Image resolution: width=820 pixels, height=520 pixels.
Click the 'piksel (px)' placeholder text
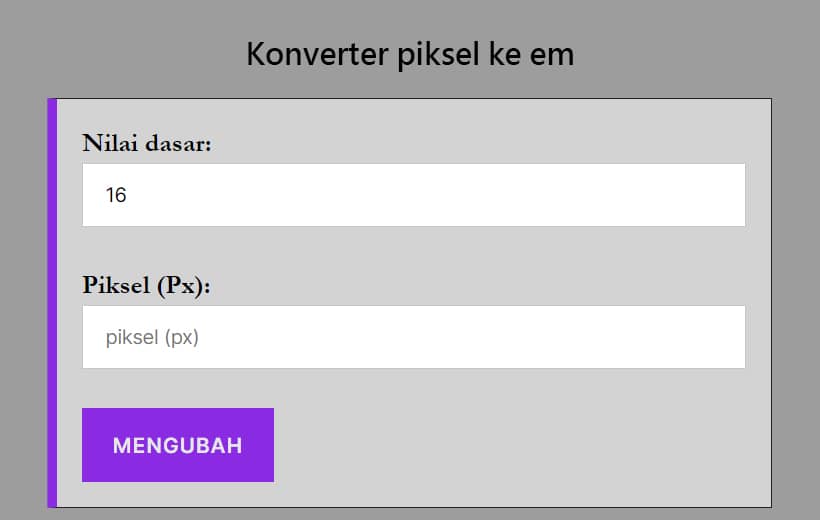pos(152,338)
